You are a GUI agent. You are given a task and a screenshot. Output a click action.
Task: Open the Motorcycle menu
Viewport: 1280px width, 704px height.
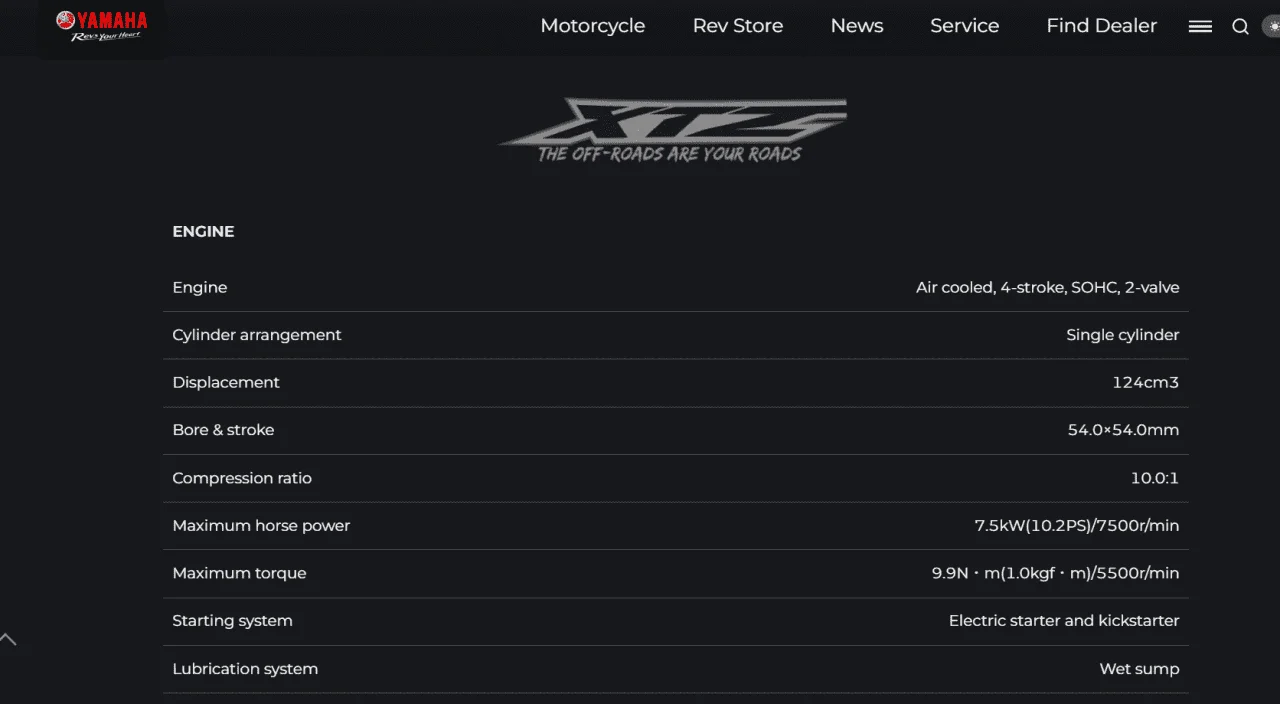(593, 26)
